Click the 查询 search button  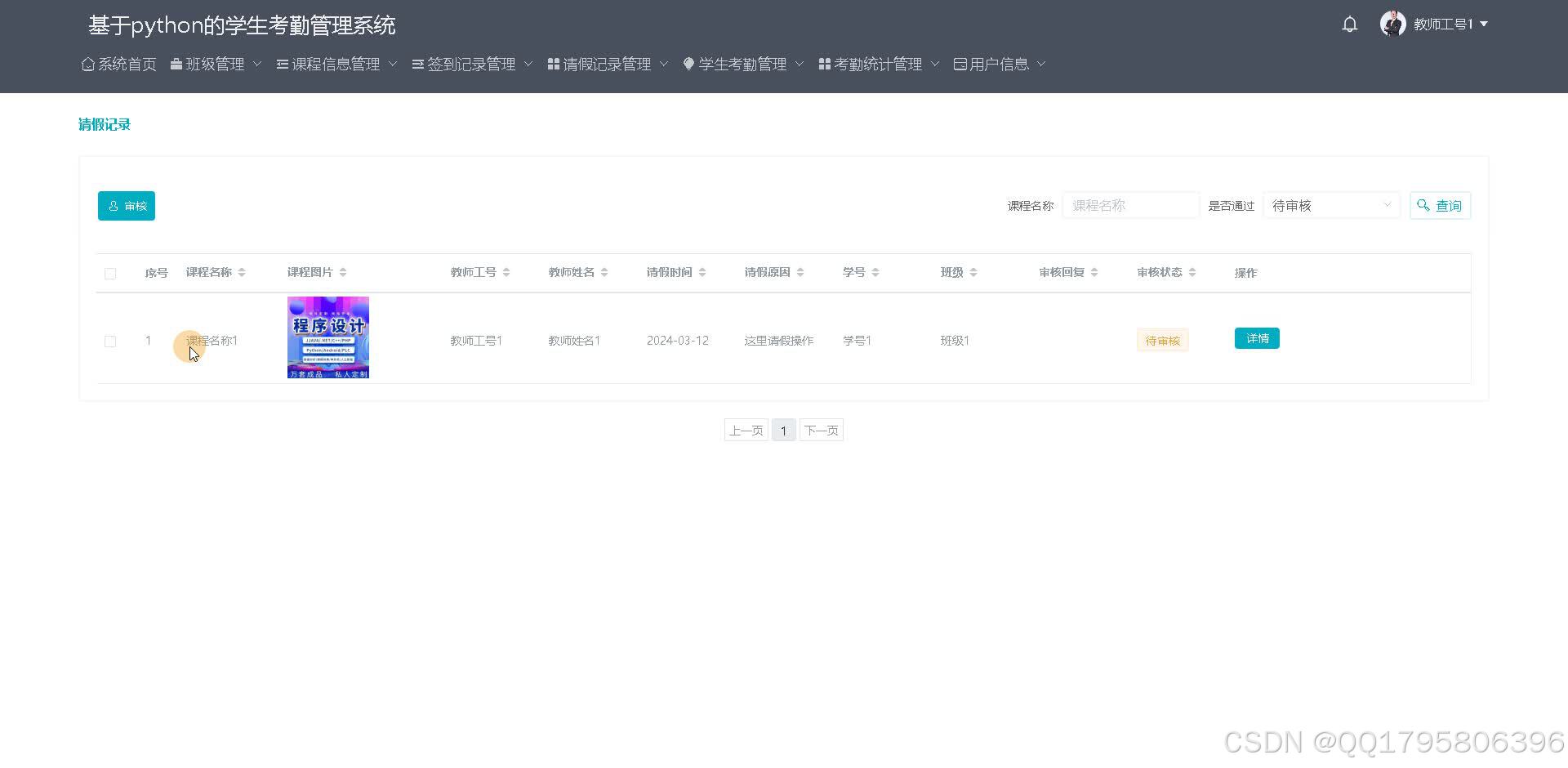pyautogui.click(x=1441, y=206)
